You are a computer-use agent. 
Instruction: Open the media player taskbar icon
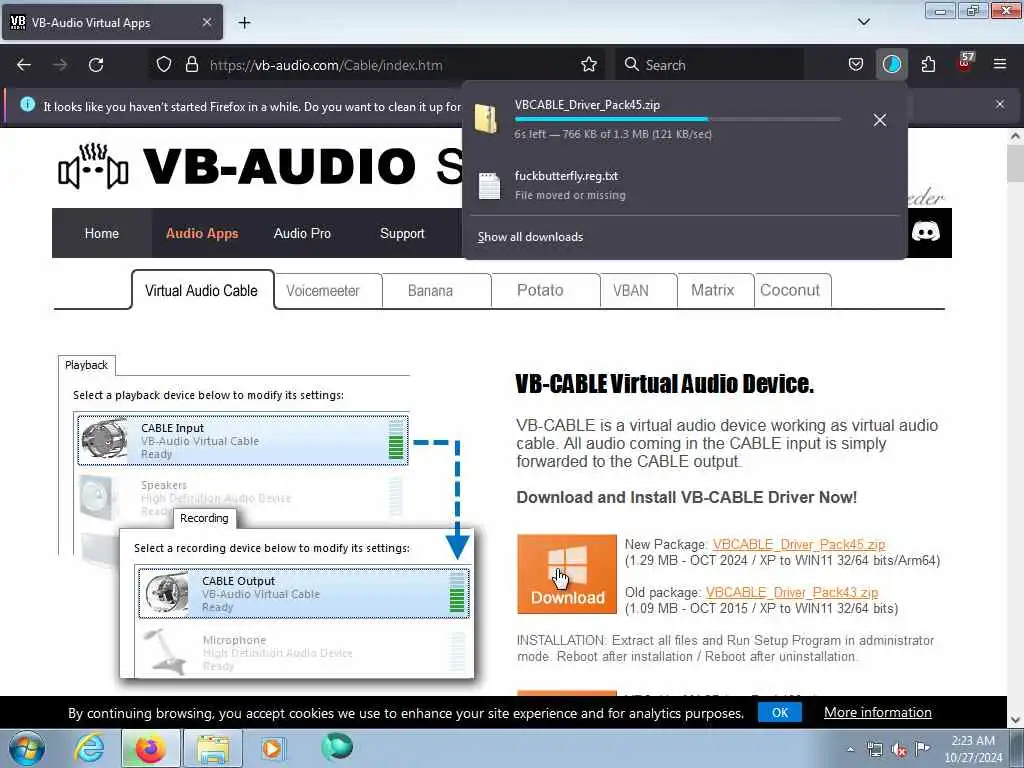pos(272,749)
